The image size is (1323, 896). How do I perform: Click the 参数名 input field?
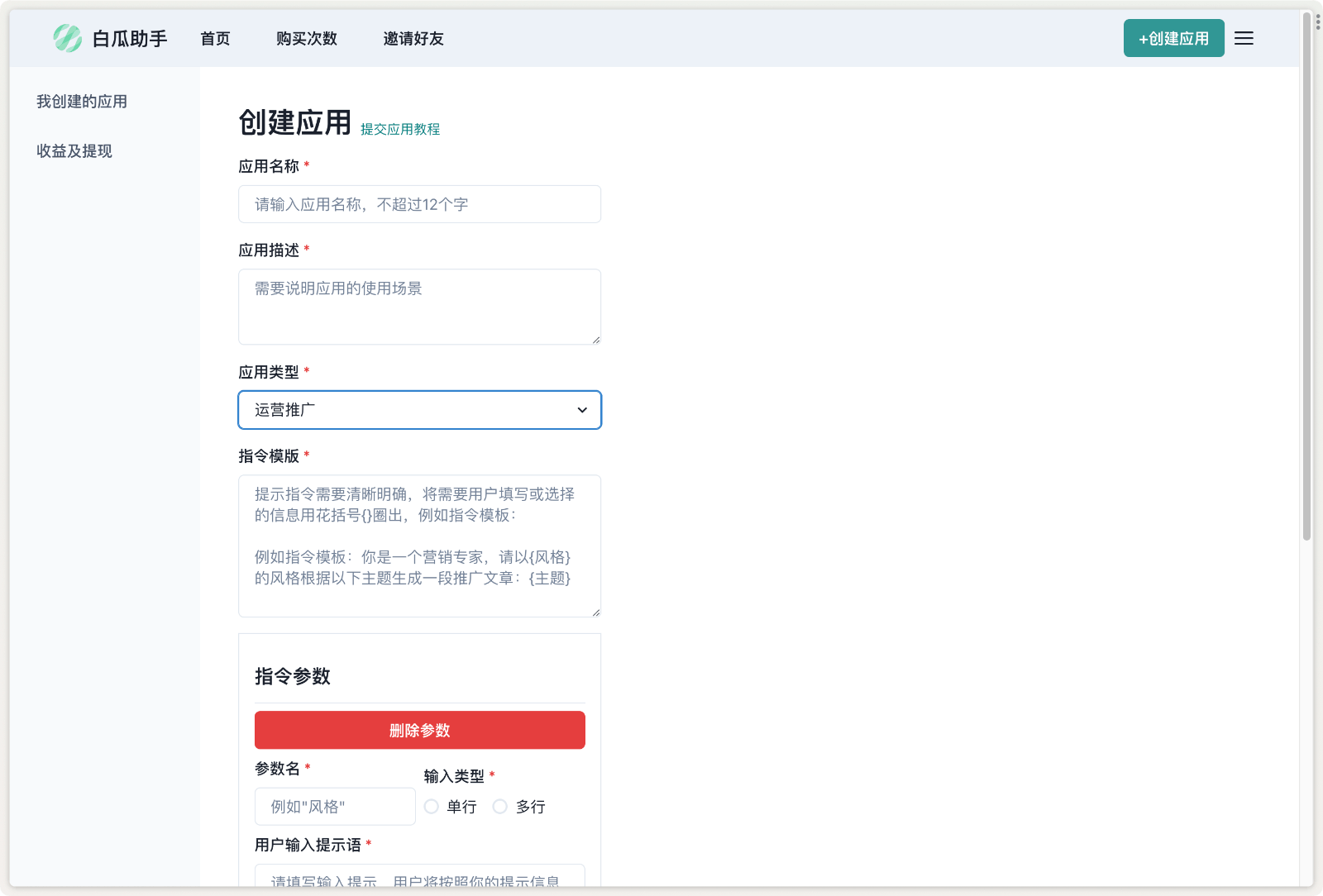coord(334,806)
